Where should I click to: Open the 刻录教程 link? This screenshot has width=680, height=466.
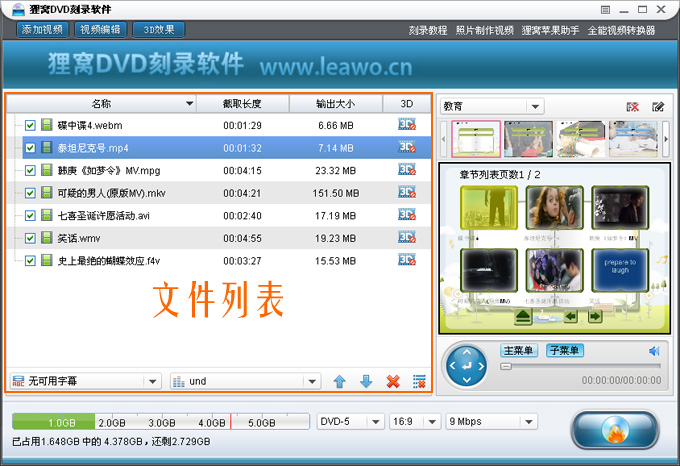click(428, 30)
